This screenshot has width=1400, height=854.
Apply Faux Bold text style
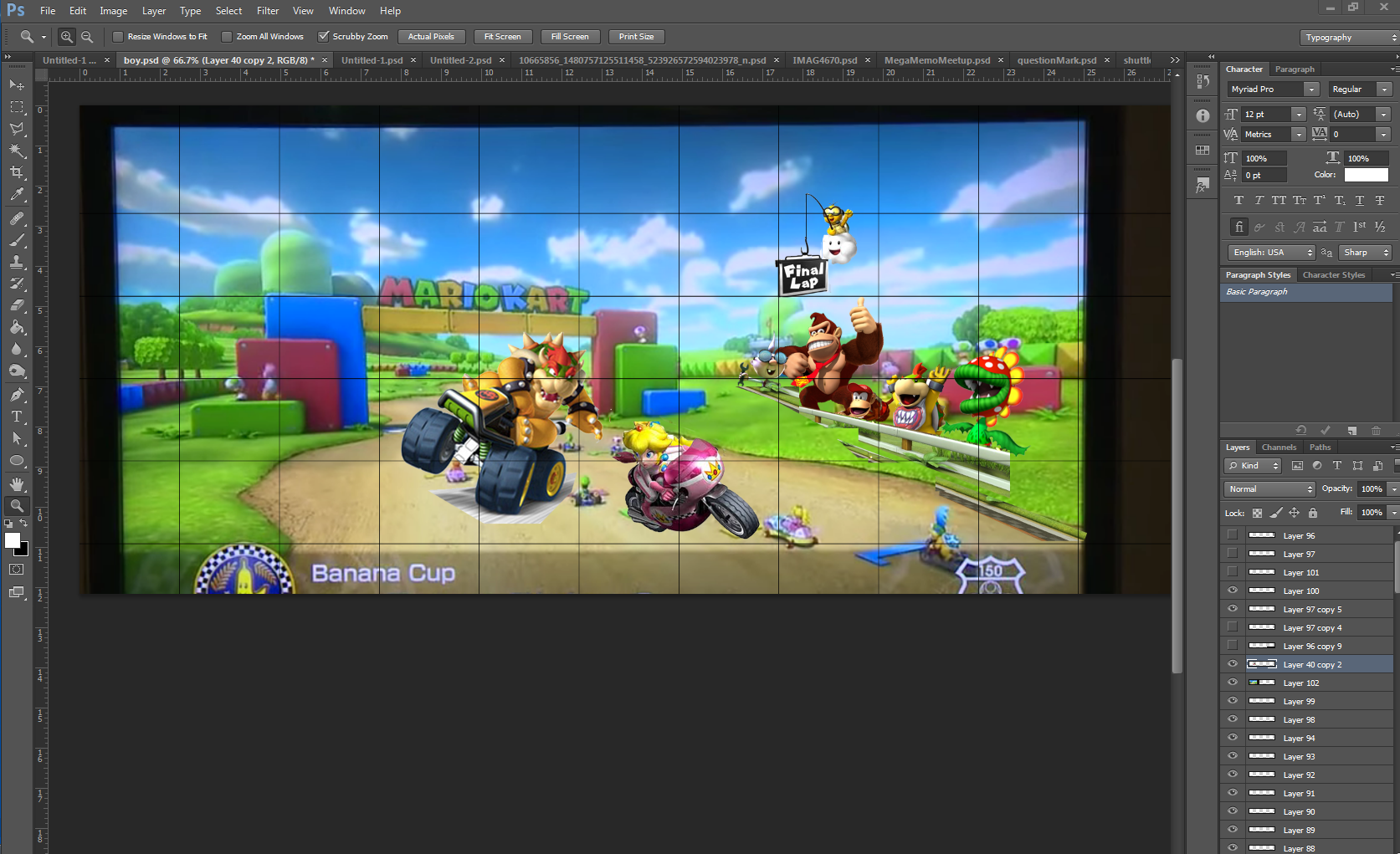point(1238,201)
